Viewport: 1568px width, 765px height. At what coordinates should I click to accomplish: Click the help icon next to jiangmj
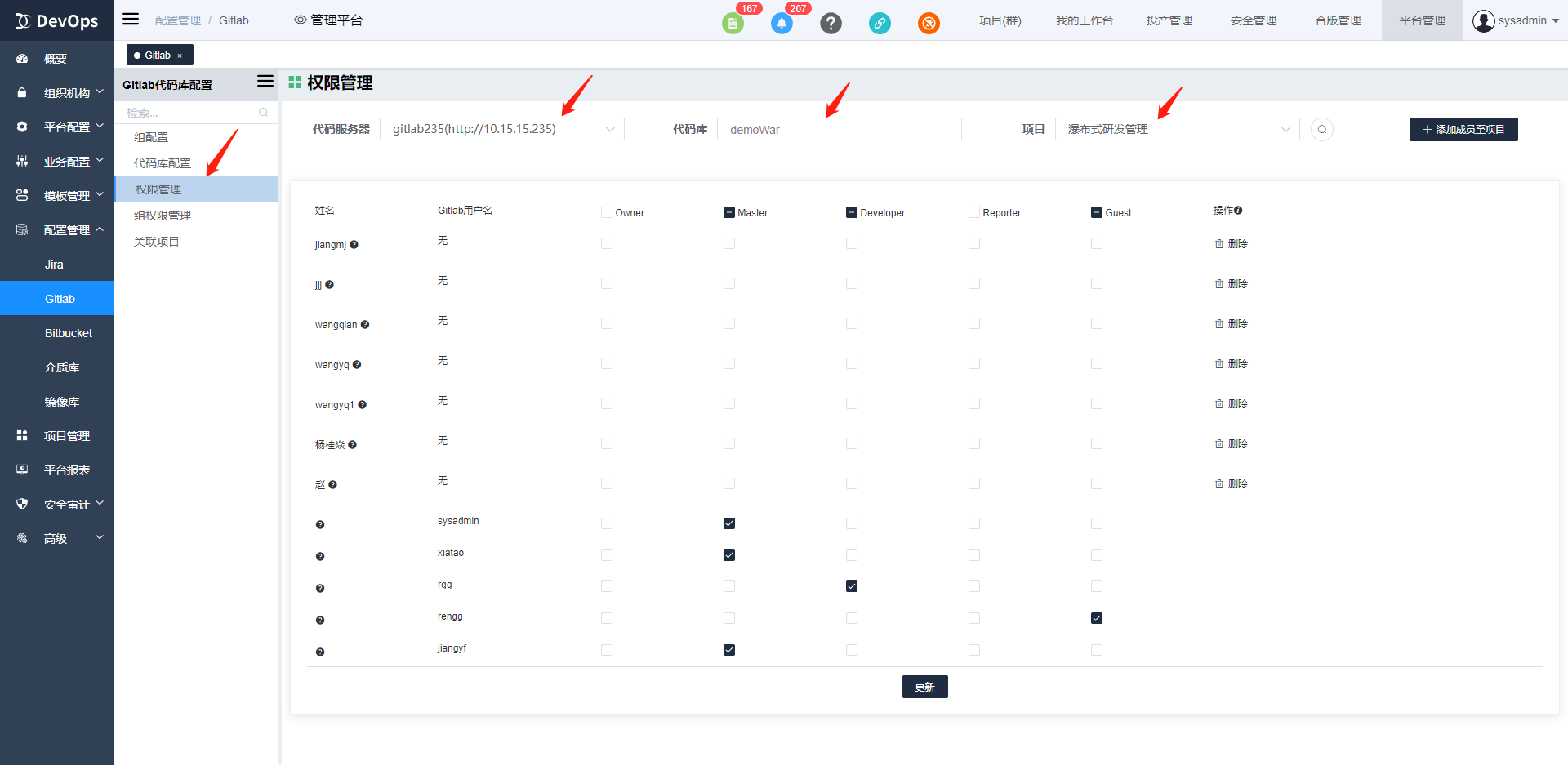(354, 245)
